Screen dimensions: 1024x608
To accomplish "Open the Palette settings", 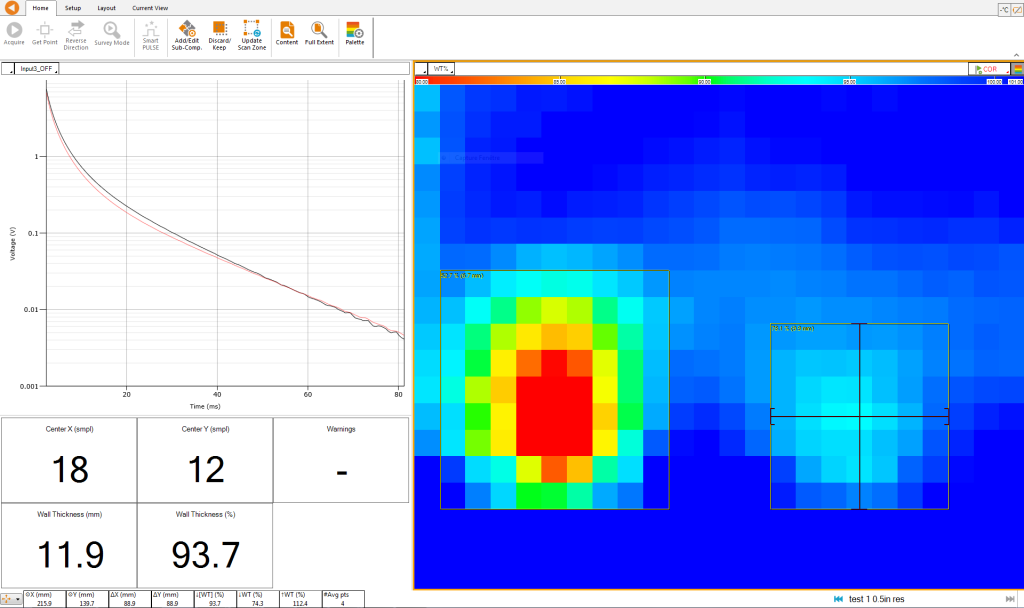I will click(x=355, y=33).
